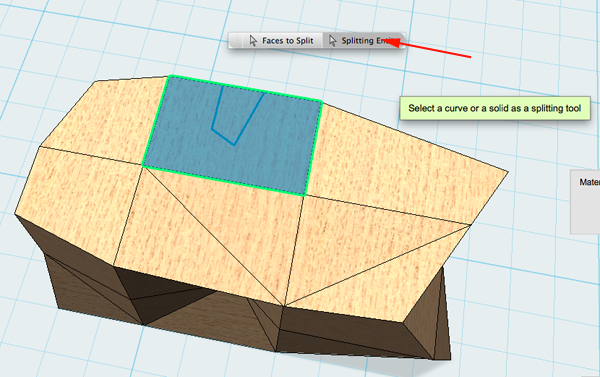Click the bottom vertex where diagonal top edges meet
Screen dimensions: 600x377
(284, 305)
